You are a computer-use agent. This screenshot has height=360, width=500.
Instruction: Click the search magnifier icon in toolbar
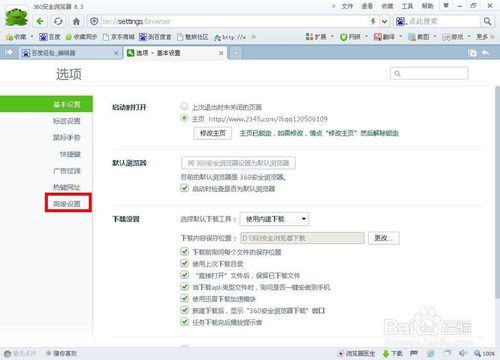487,22
